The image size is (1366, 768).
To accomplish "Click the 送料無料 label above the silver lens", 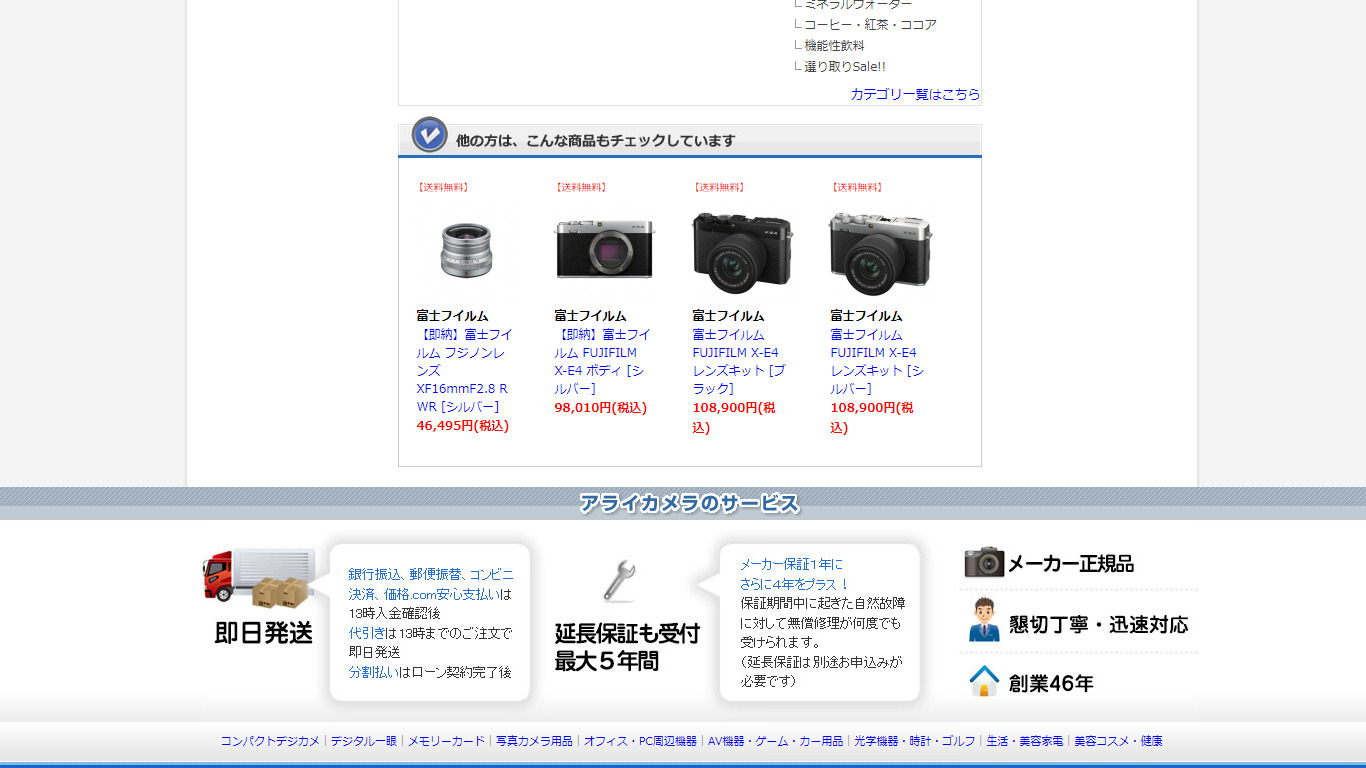I will pyautogui.click(x=443, y=187).
